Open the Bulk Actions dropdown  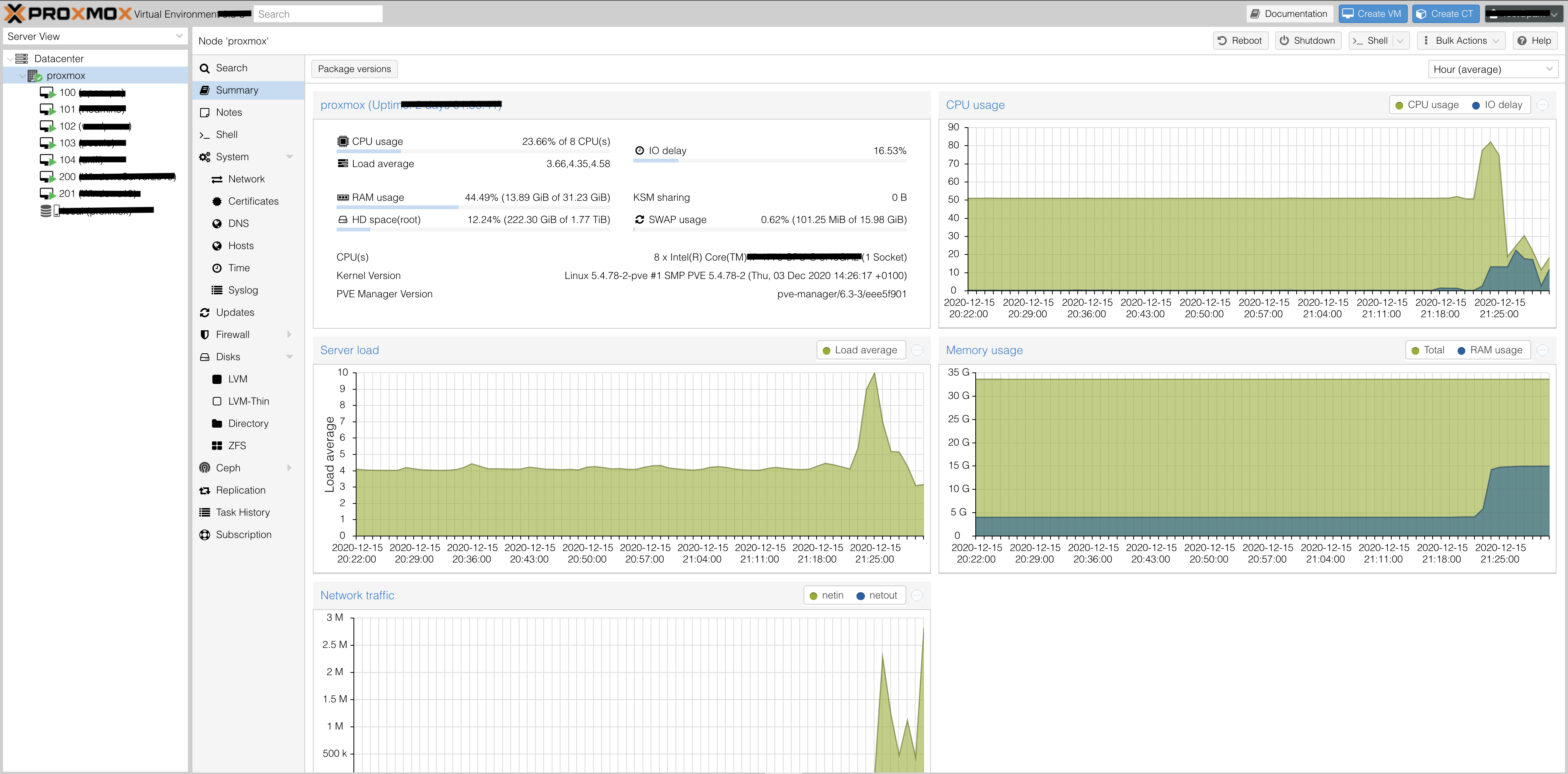point(1461,41)
